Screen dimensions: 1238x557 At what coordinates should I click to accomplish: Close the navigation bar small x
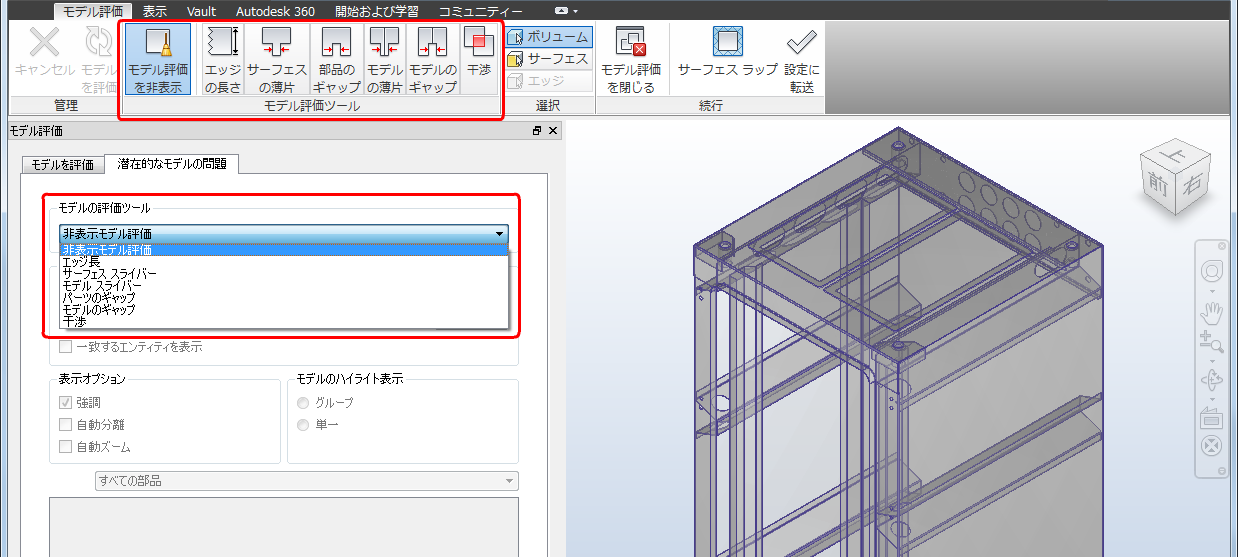click(1221, 246)
